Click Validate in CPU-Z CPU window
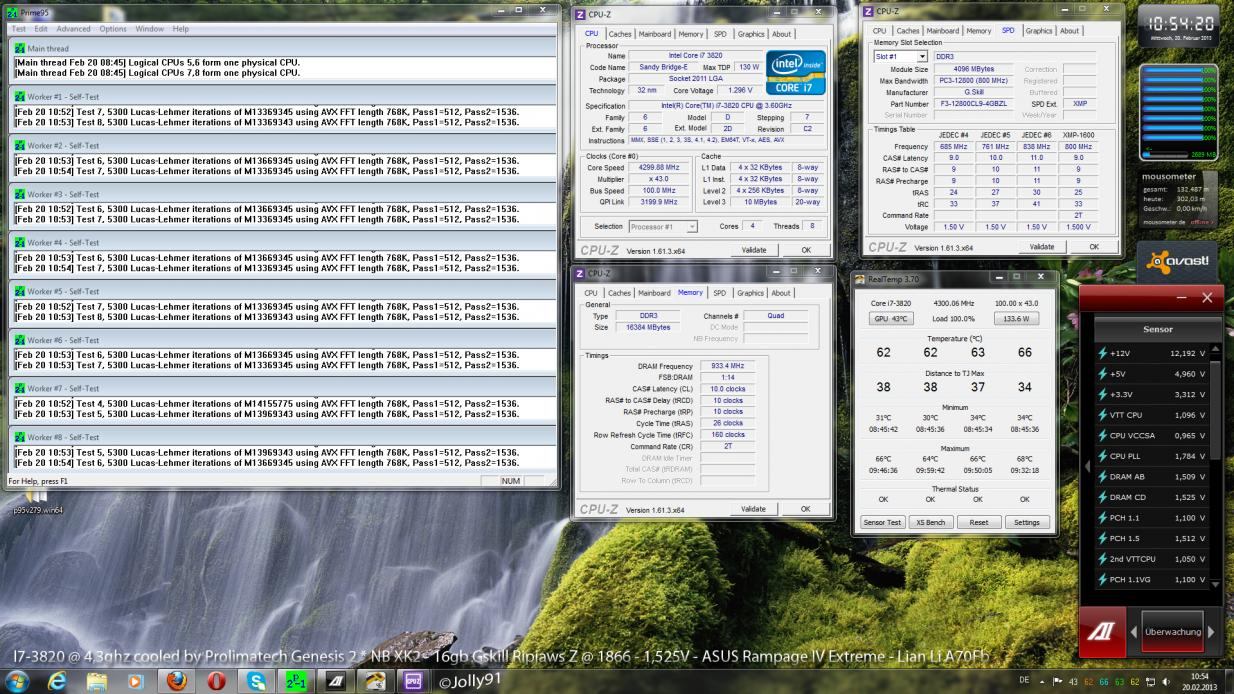 coord(754,250)
